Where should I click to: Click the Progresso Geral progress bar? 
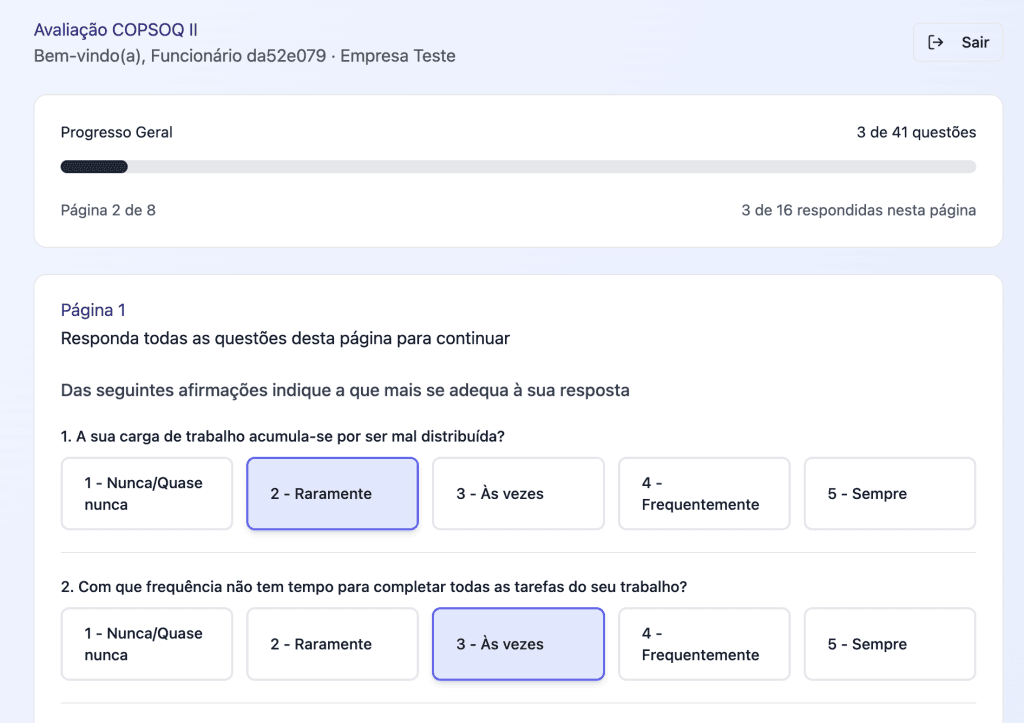coord(518,166)
